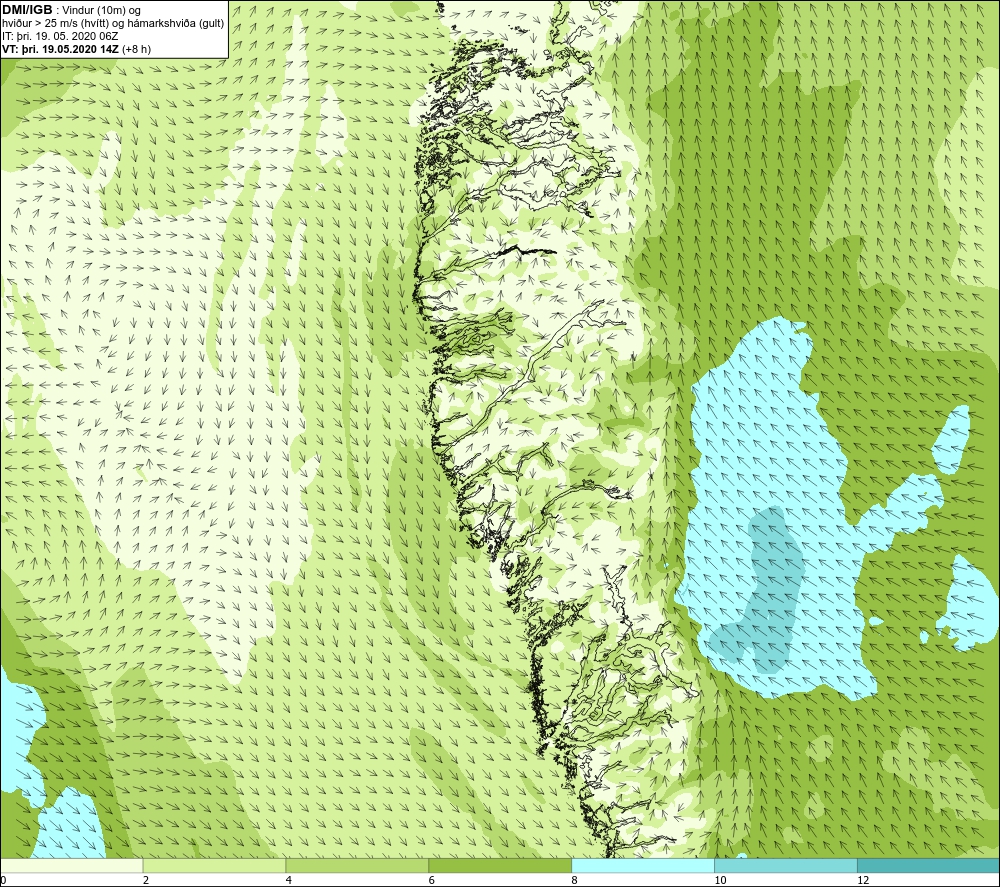The image size is (1000, 887).
Task: Select the medium green 4–6 m/s scale swatch
Action: [x=357, y=865]
